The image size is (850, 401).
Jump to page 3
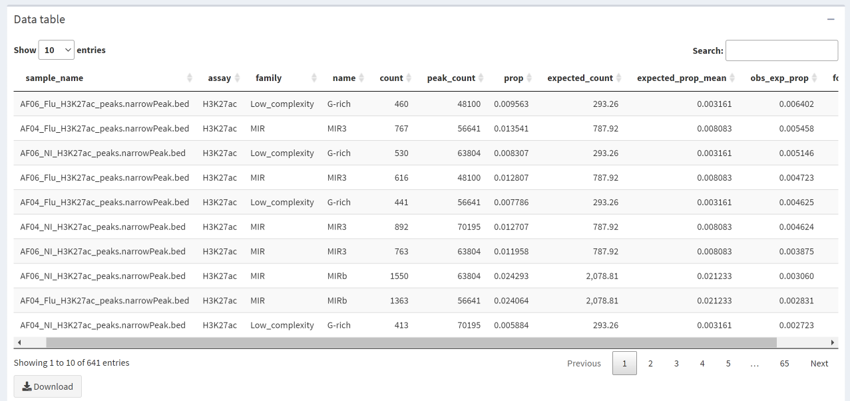tap(676, 364)
